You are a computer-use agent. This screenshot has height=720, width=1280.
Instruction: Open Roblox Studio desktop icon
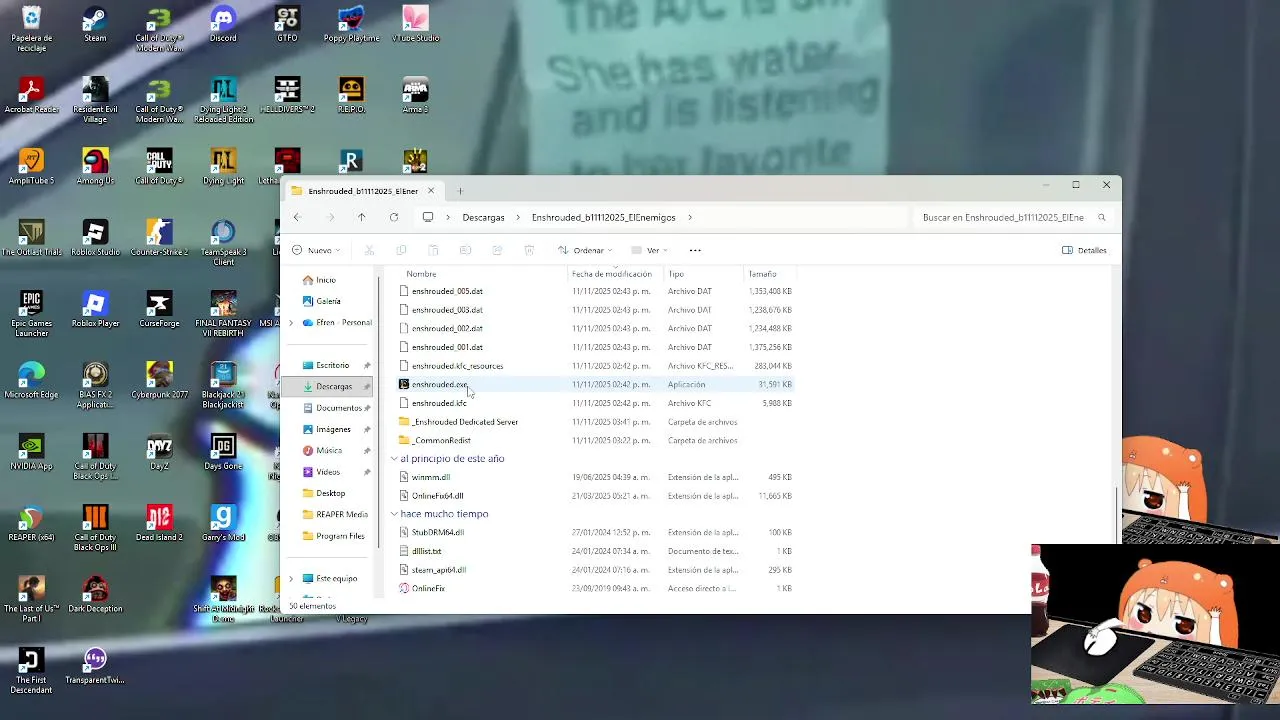tap(95, 238)
